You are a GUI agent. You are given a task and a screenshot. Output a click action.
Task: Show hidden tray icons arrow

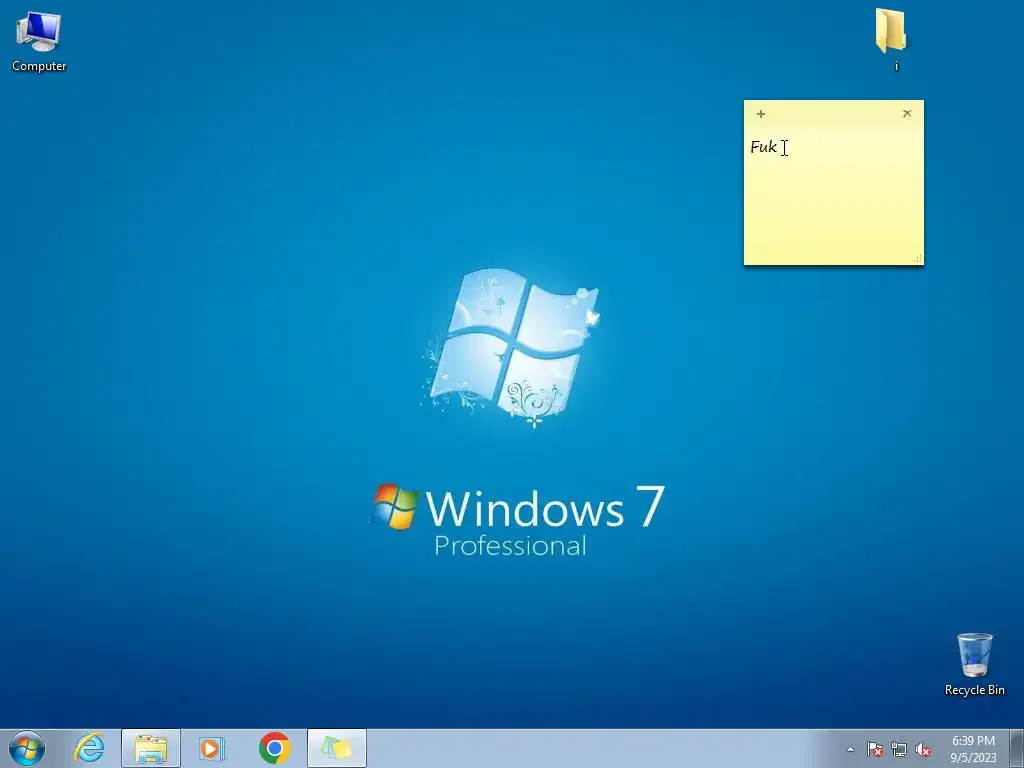(x=850, y=750)
